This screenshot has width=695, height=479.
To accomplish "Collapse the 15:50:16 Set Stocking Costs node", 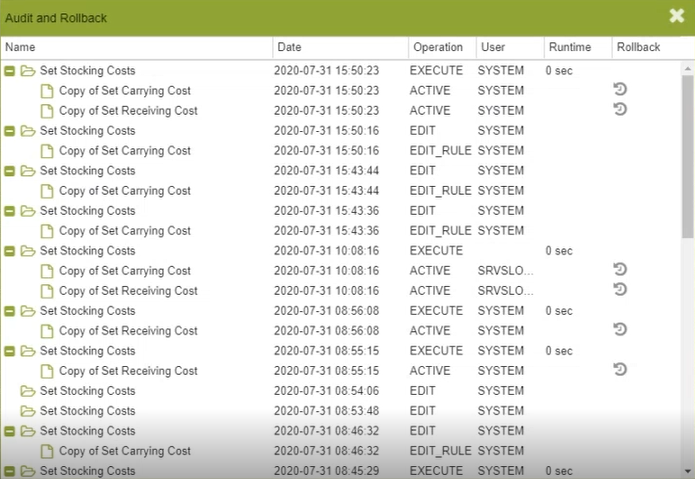I will pos(10,131).
